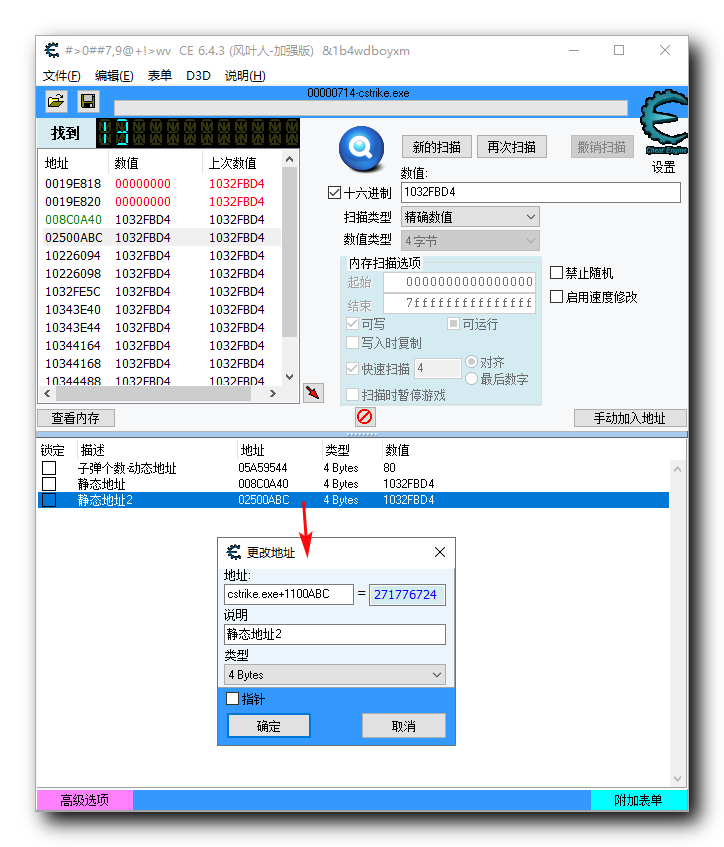The image size is (724, 847).
Task: Lock 子弹个数-动态地址 entry checkbox
Action: coord(49,468)
